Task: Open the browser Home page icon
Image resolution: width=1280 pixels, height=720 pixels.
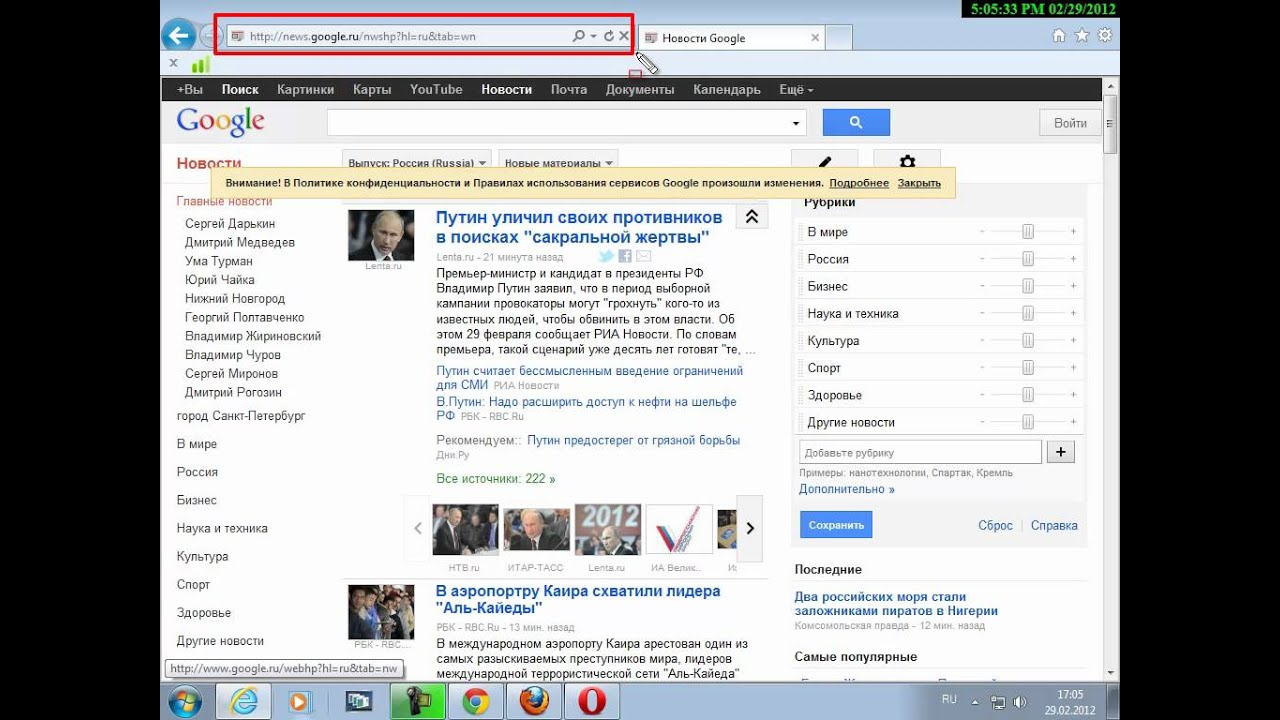Action: (1059, 36)
